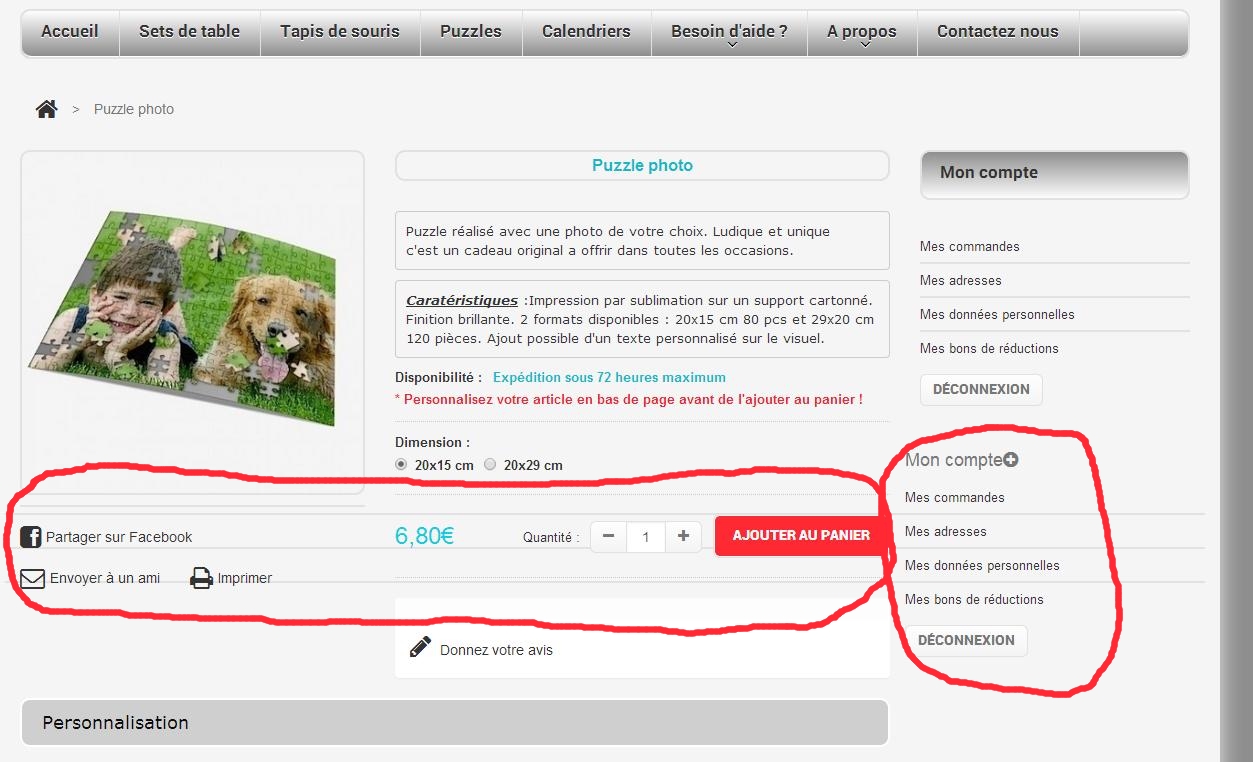Select the 20x29 cm dimension option
1253x762 pixels.
490,465
